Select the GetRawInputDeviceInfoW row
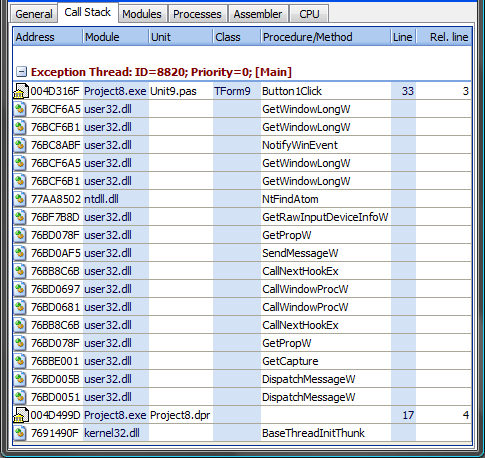The height and width of the screenshot is (458, 485). (x=242, y=217)
